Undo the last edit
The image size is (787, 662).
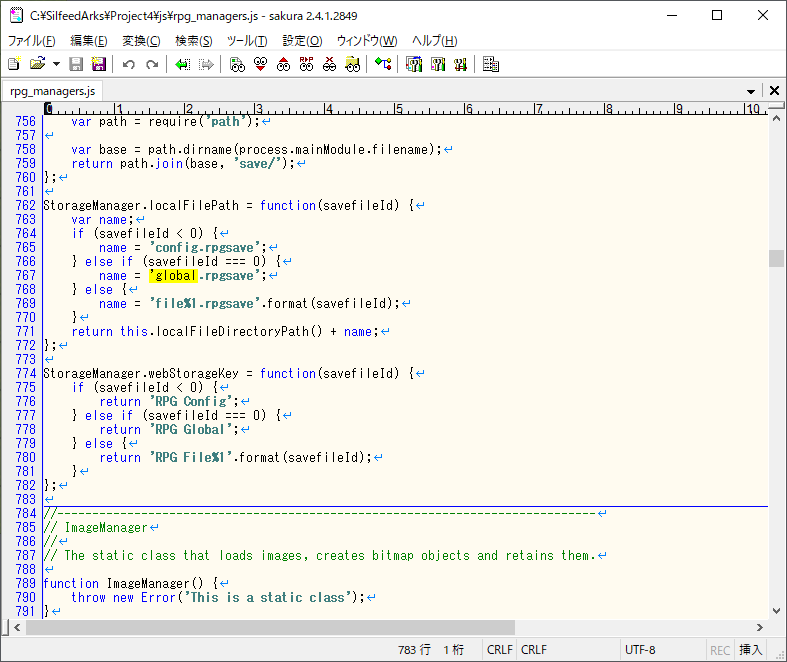pos(129,64)
